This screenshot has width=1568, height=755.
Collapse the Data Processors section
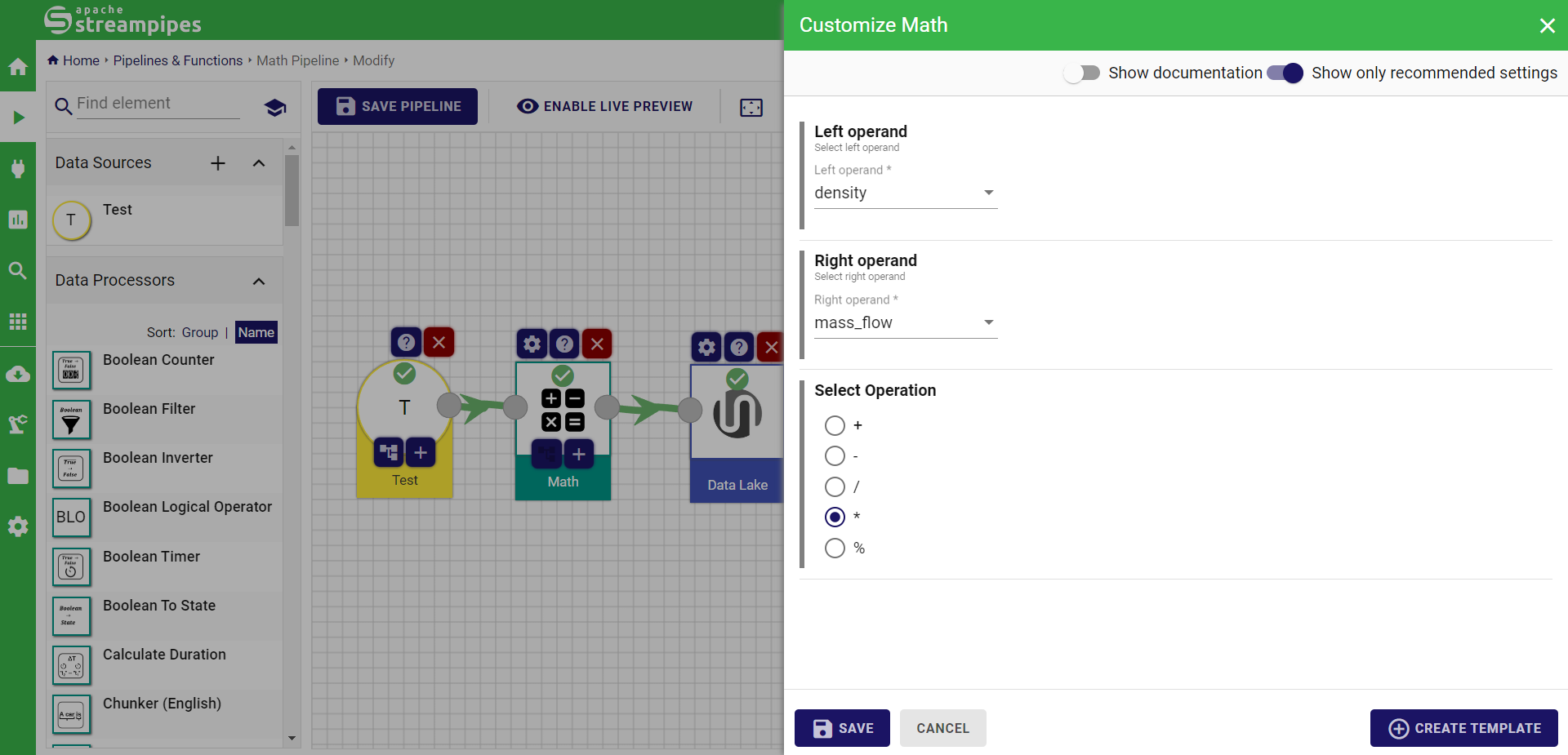coord(259,281)
